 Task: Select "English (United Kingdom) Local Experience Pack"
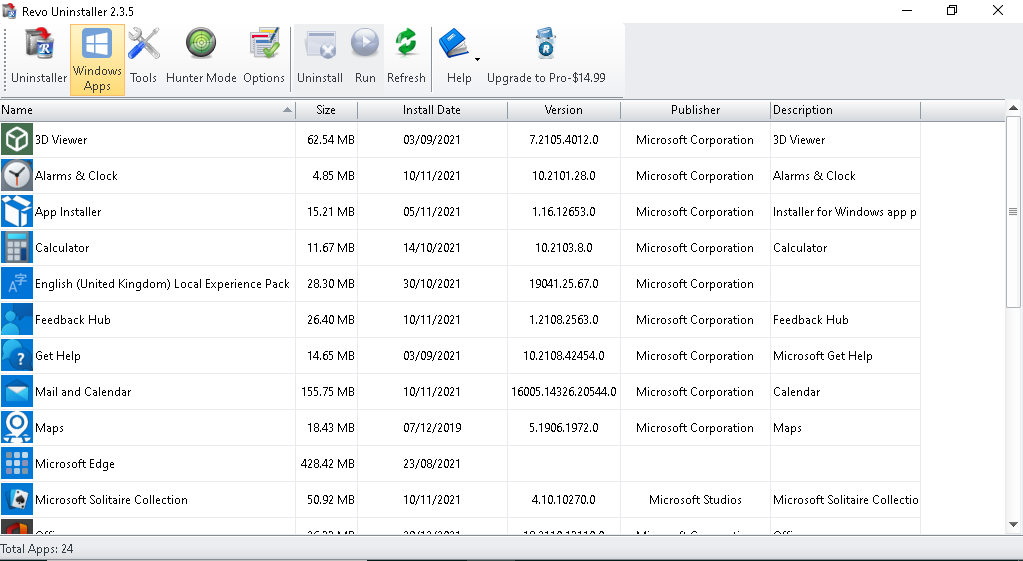click(162, 284)
